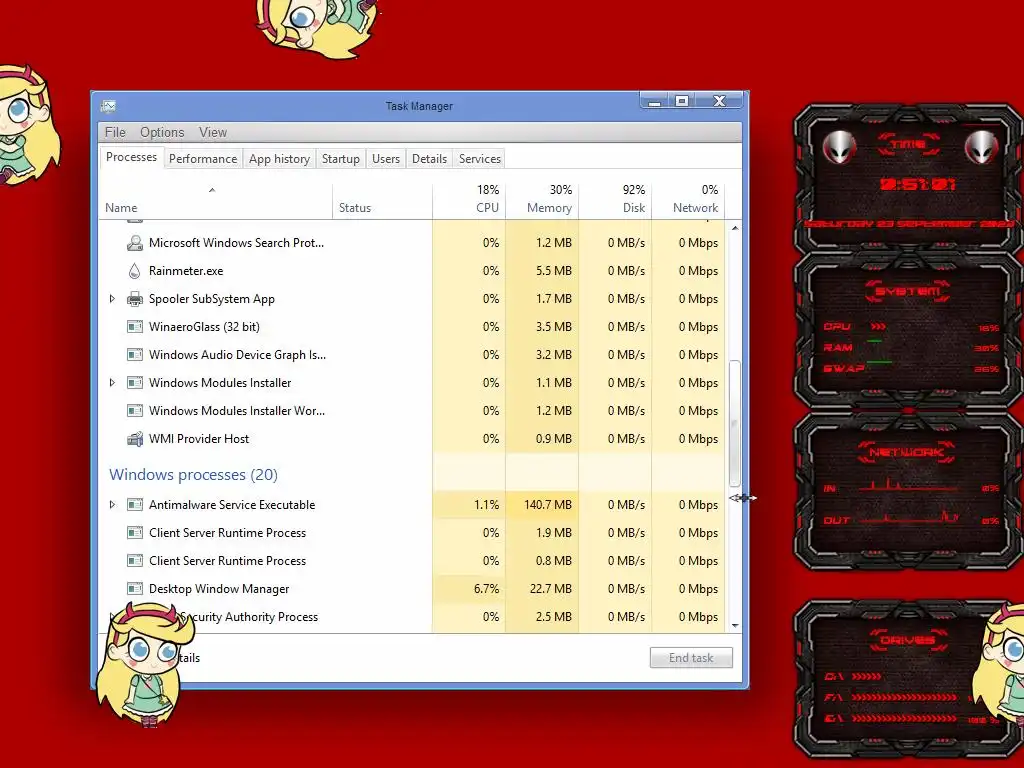Switch to the Performance tab
The image size is (1024, 768).
click(x=203, y=159)
